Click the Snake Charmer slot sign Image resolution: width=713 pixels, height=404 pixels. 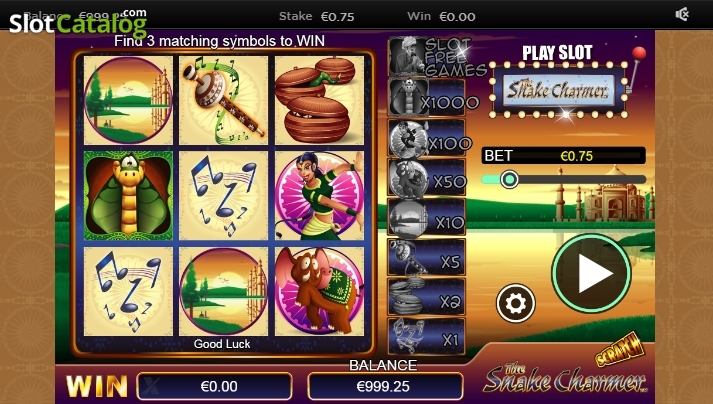pos(559,90)
